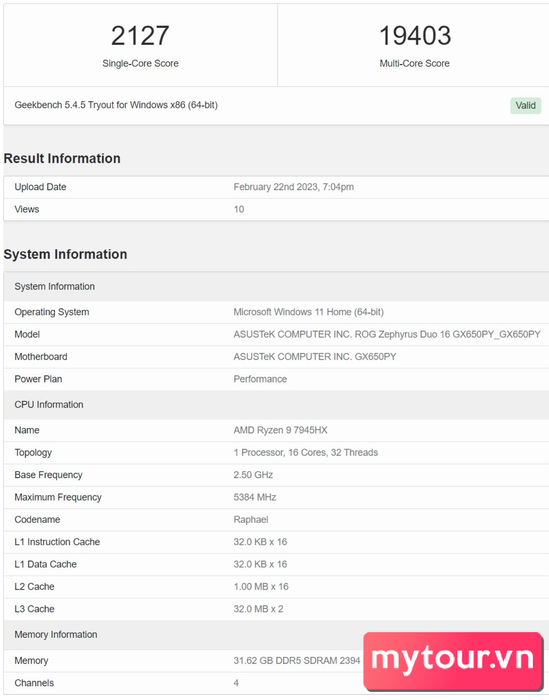This screenshot has width=549, height=700.
Task: Click the CPU Name label
Action: (27, 430)
